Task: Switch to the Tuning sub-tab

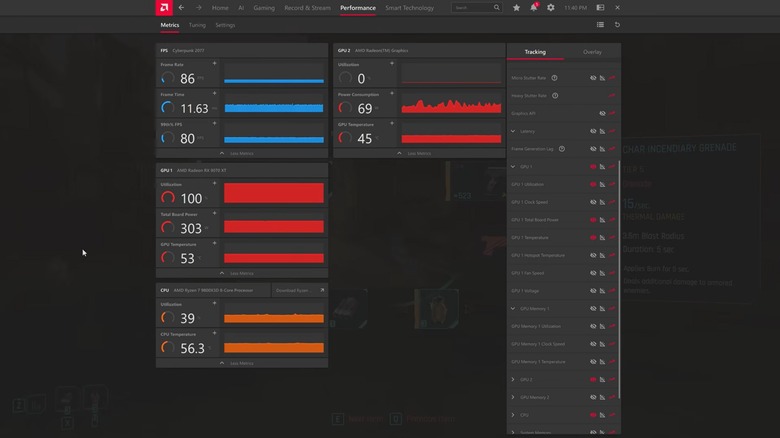Action: [197, 25]
